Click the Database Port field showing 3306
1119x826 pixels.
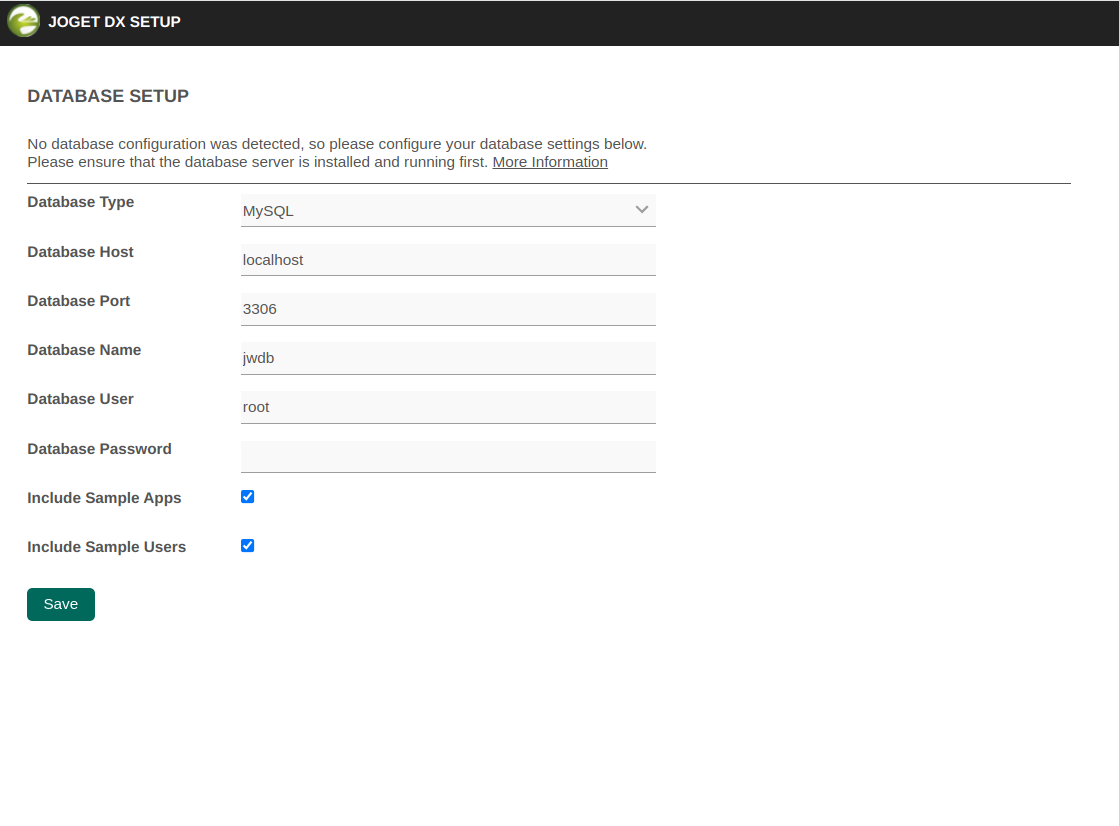pyautogui.click(x=448, y=309)
